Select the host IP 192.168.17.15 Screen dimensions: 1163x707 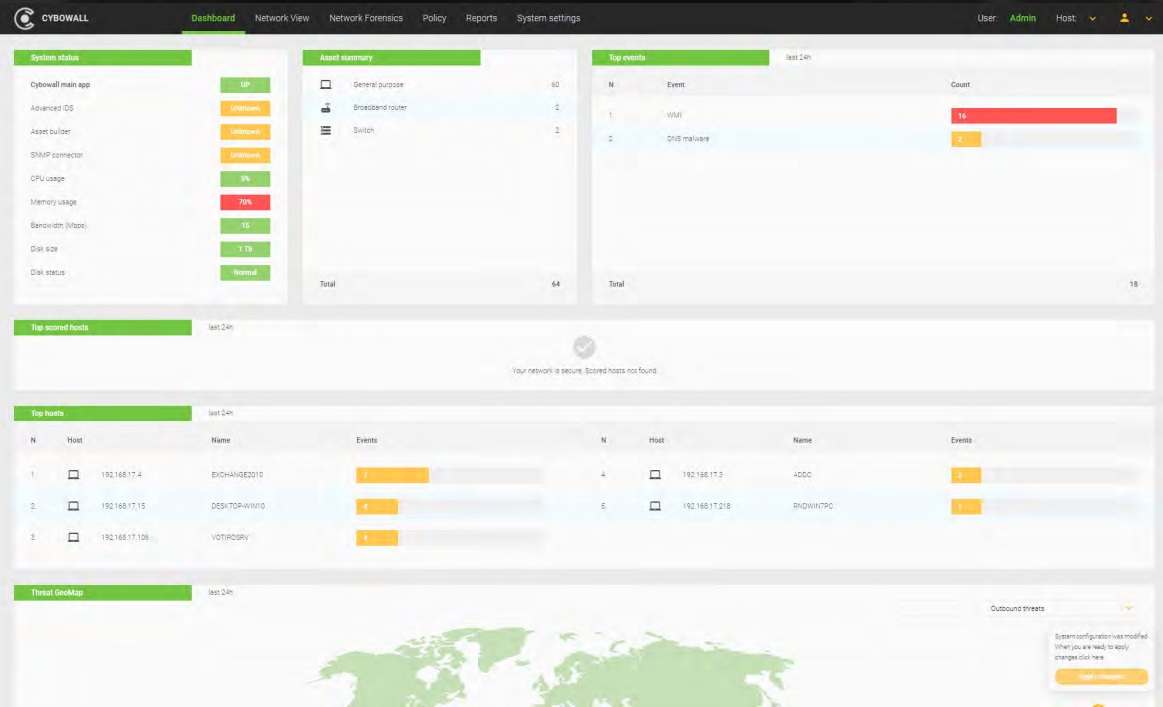click(x=123, y=506)
